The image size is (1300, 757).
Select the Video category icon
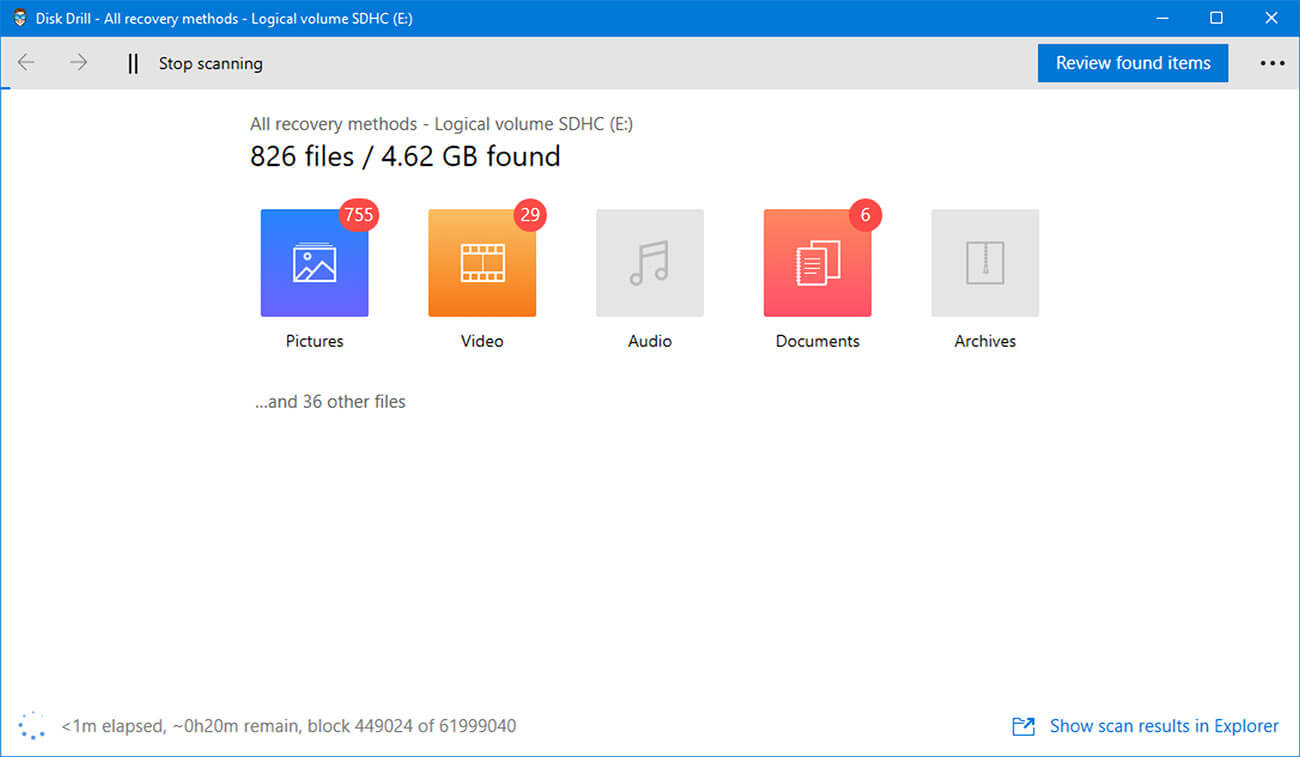click(x=482, y=262)
